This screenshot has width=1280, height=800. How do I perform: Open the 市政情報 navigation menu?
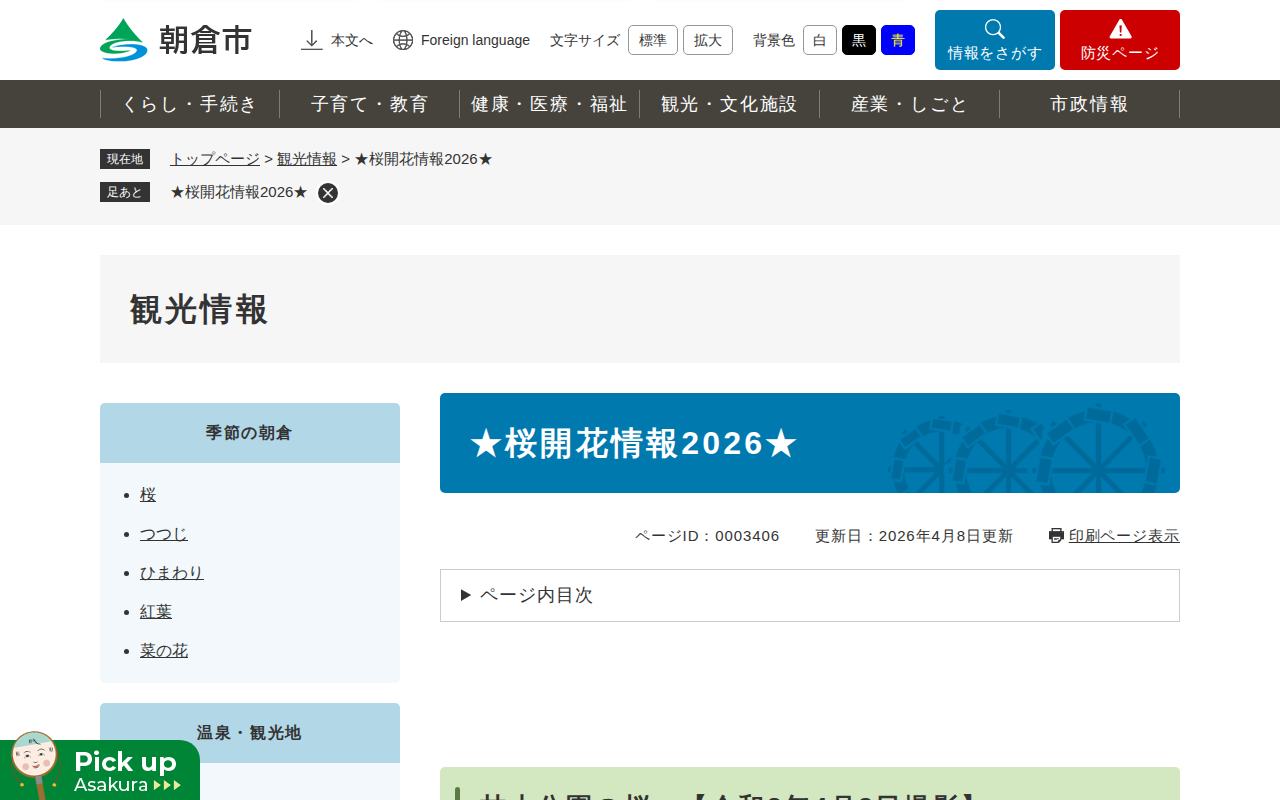(x=1089, y=104)
